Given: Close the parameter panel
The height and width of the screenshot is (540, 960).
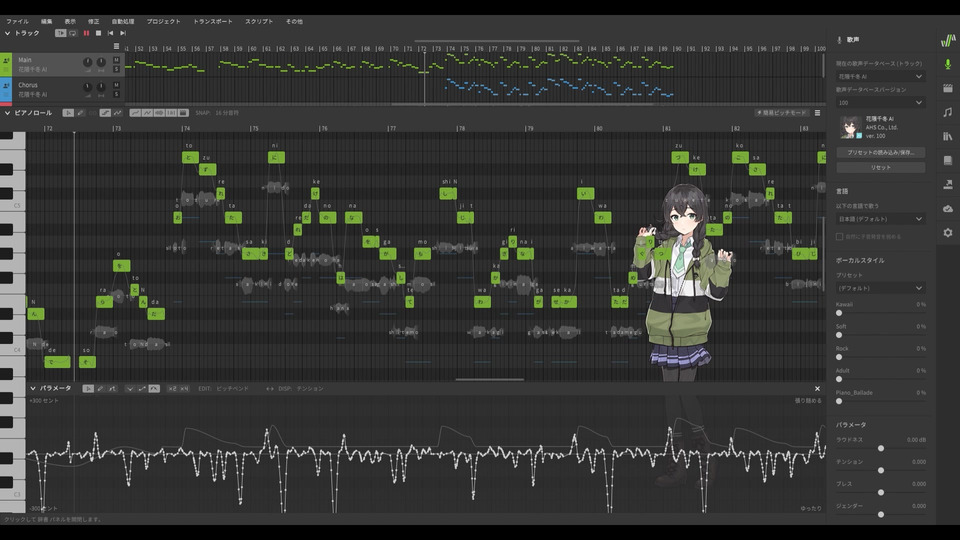Looking at the screenshot, I should [817, 388].
